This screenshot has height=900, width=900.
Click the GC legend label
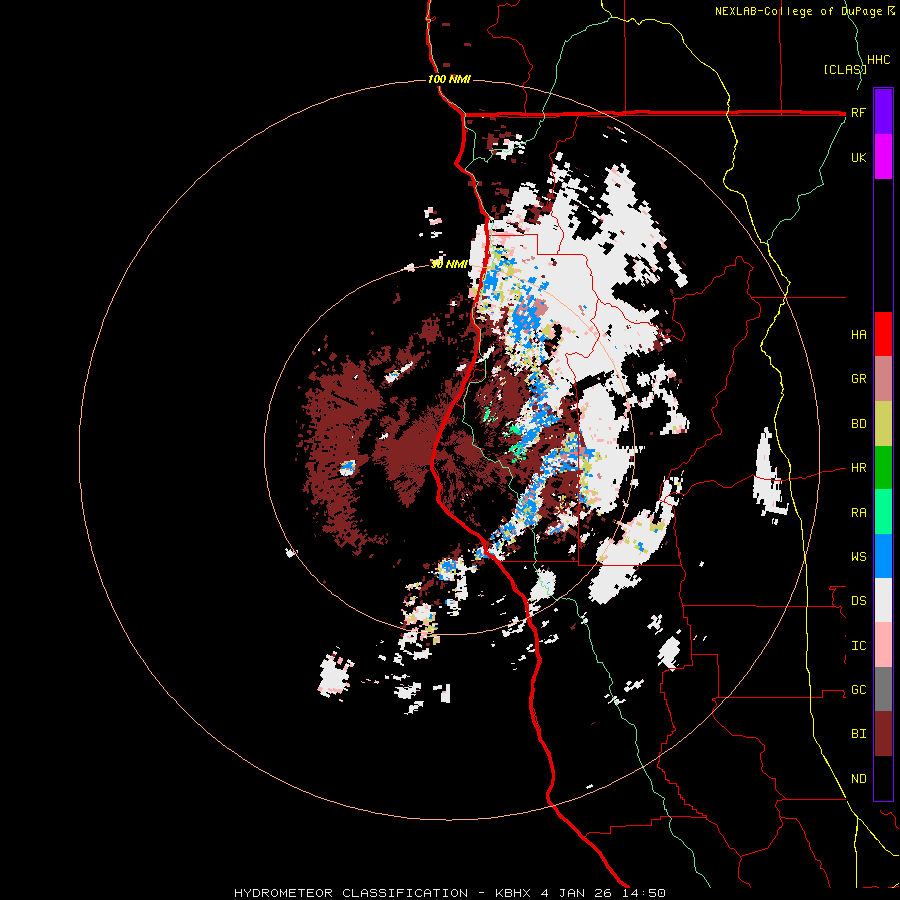click(858, 690)
